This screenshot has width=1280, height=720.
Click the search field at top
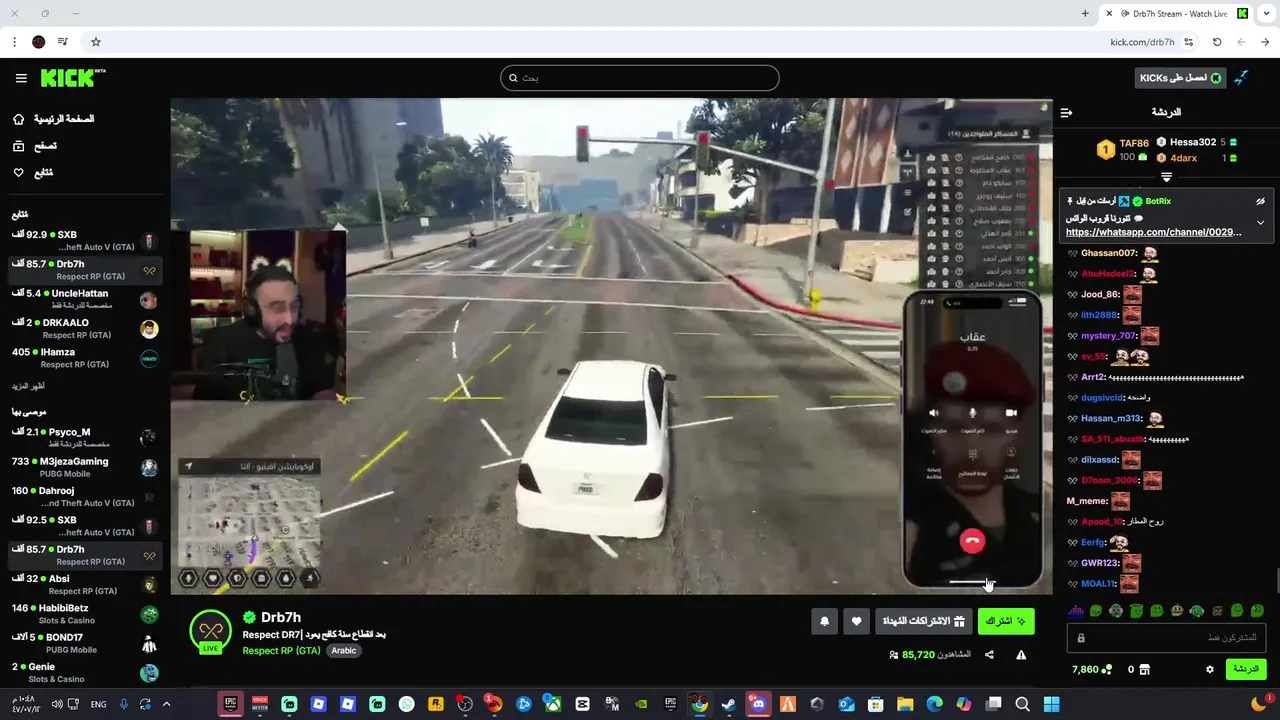click(x=640, y=78)
